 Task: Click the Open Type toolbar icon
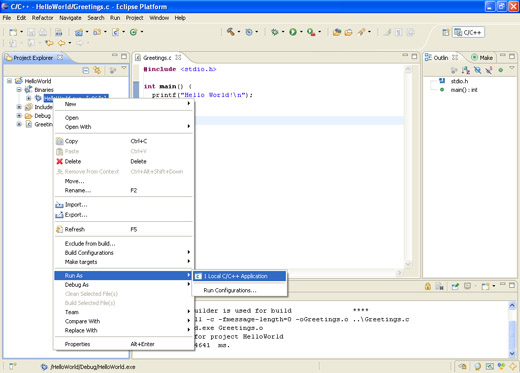click(337, 32)
